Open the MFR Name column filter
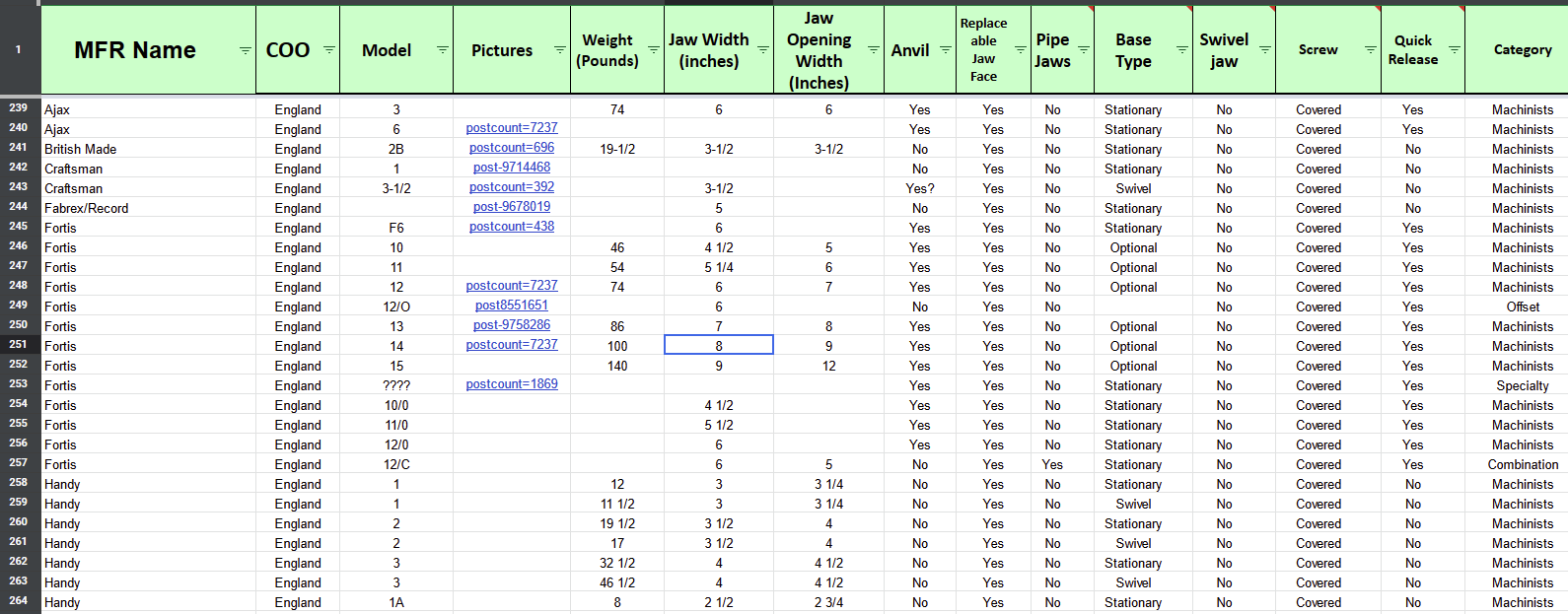 click(x=245, y=50)
